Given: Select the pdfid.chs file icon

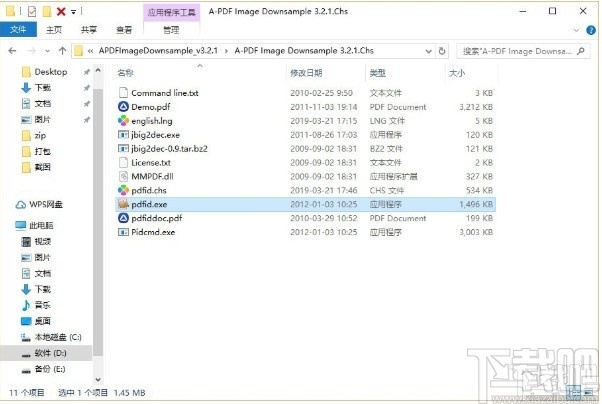Looking at the screenshot, I should pyautogui.click(x=123, y=190).
